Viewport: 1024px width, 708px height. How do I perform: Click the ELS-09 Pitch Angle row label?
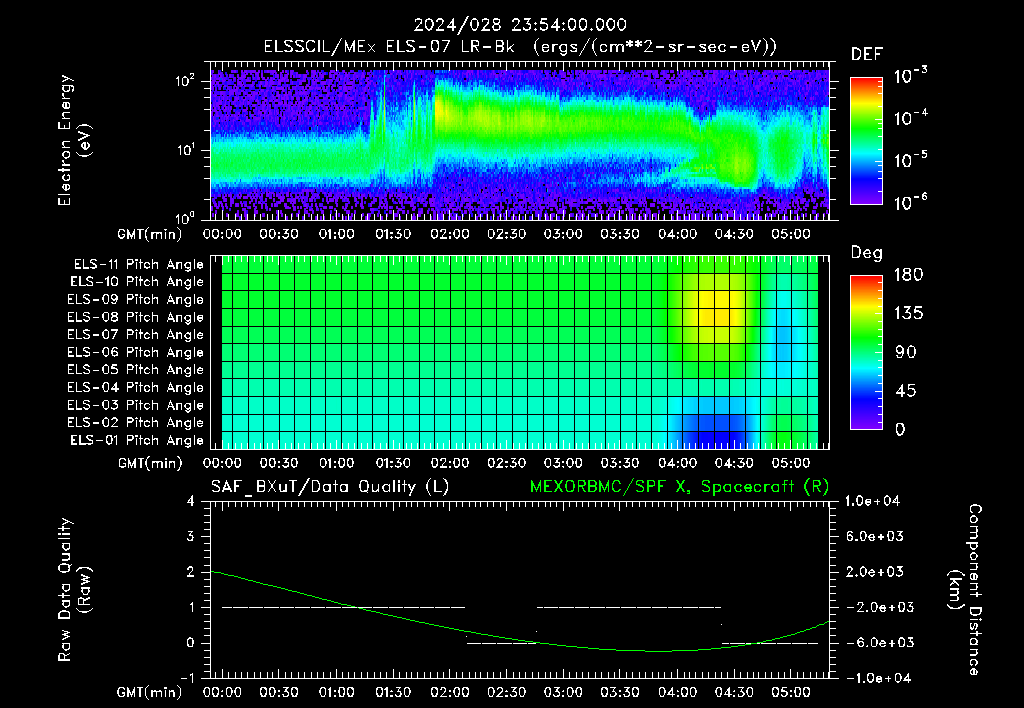coord(136,300)
